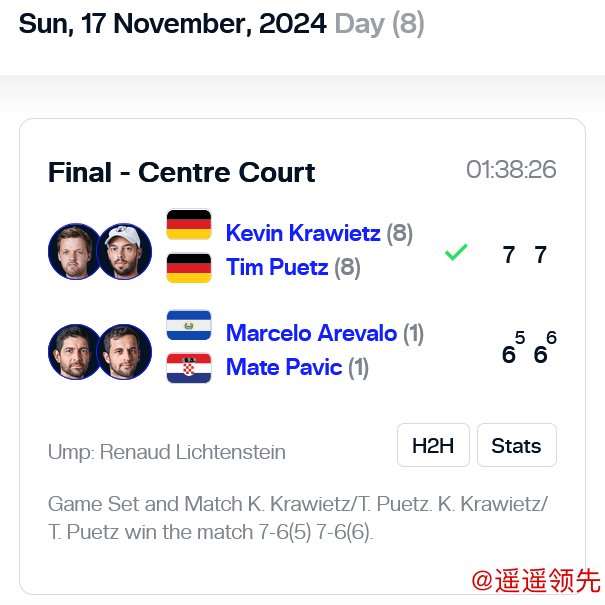Click the match duration 01:38:26
This screenshot has height=605, width=605.
511,170
